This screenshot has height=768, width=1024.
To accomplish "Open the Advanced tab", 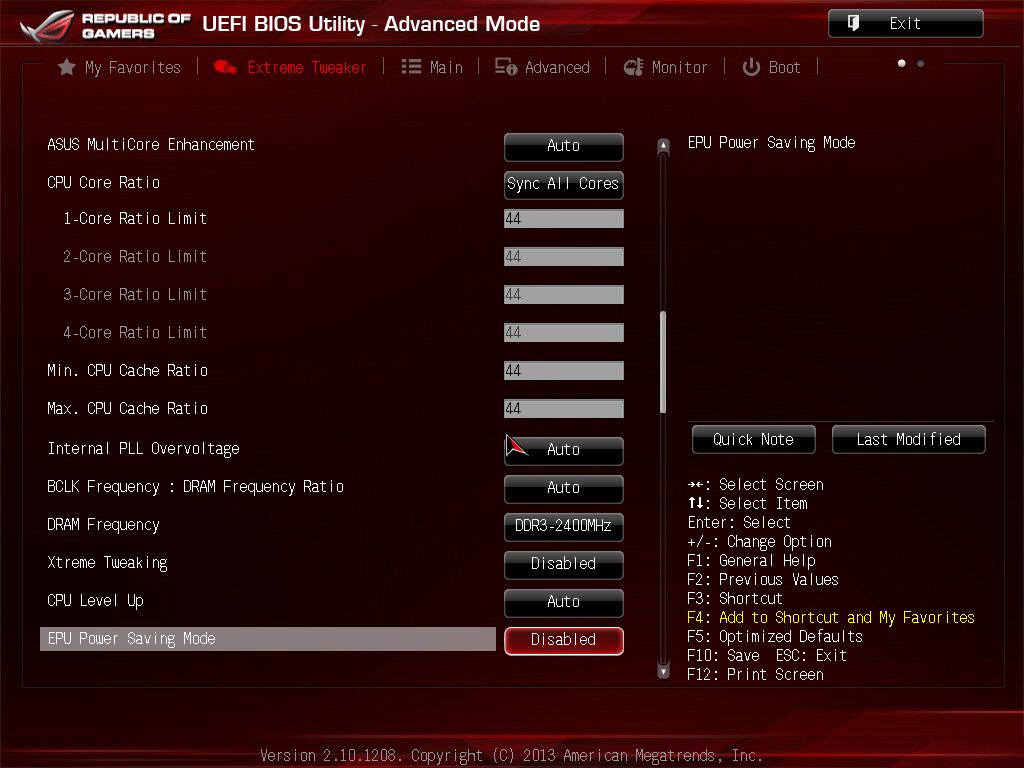I will pos(542,67).
